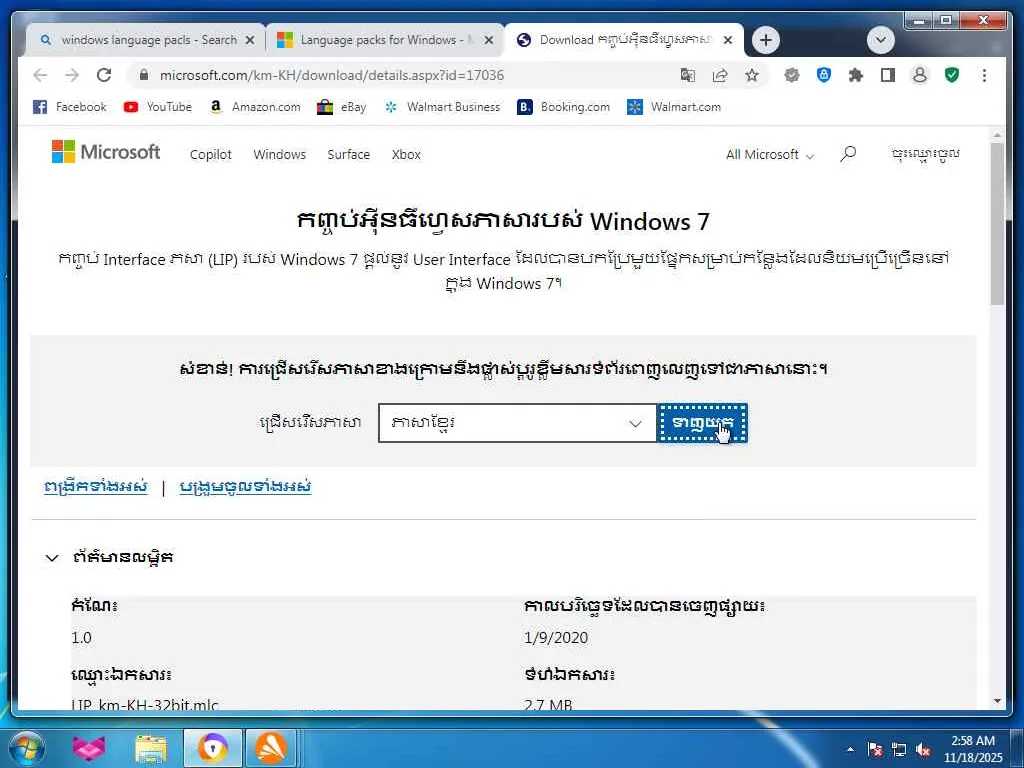The height and width of the screenshot is (768, 1024).
Task: Open the Chrome three-dot menu
Action: click(x=984, y=75)
